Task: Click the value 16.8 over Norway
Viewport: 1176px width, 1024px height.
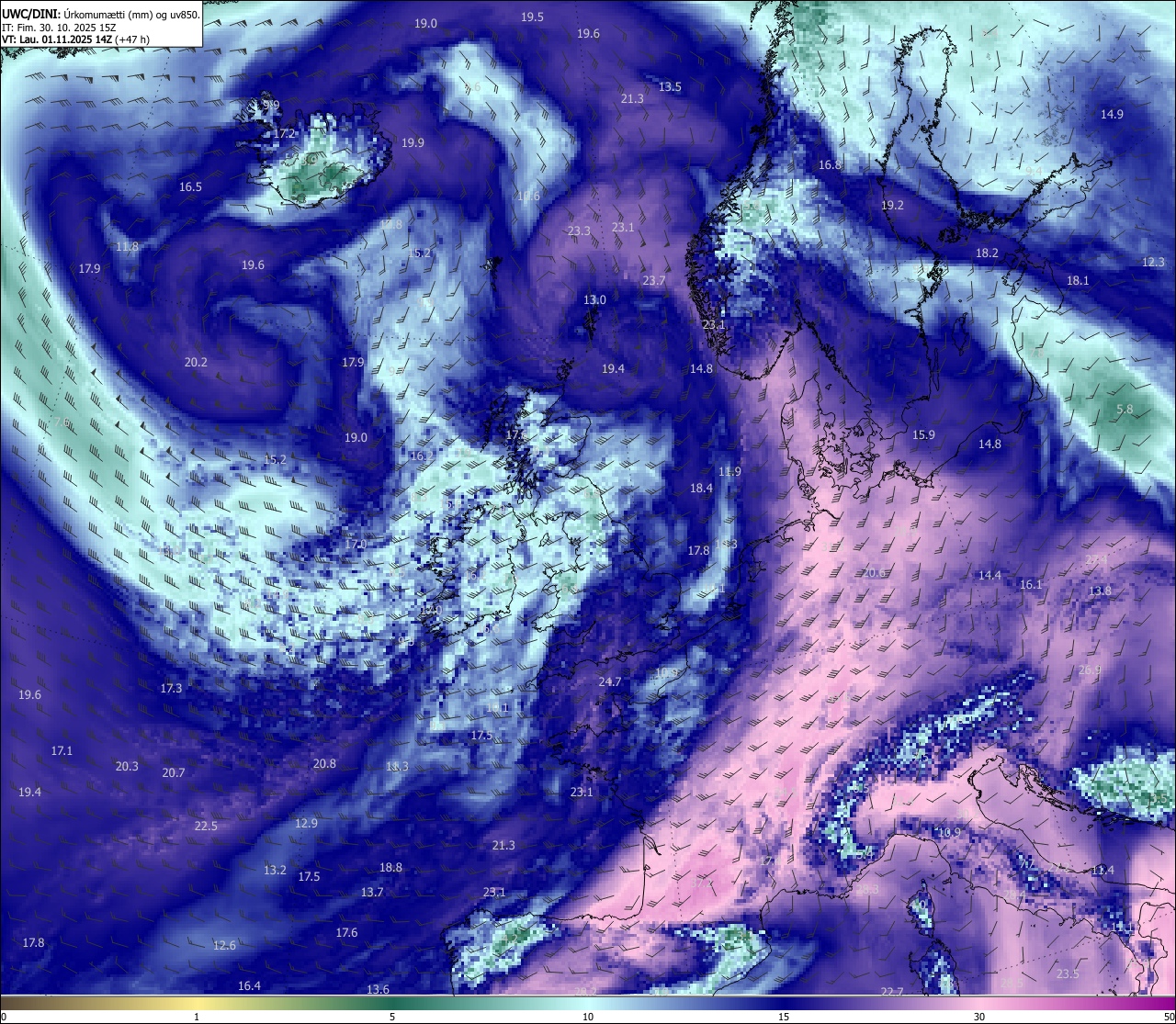Action: coord(830,164)
